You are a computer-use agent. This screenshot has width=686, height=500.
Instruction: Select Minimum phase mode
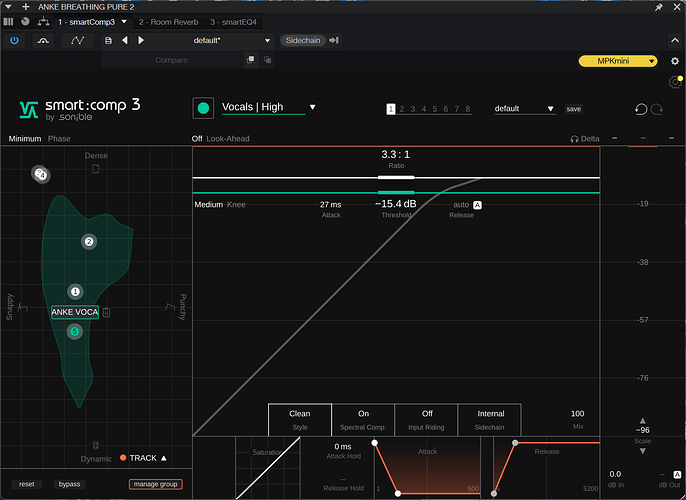click(25, 139)
